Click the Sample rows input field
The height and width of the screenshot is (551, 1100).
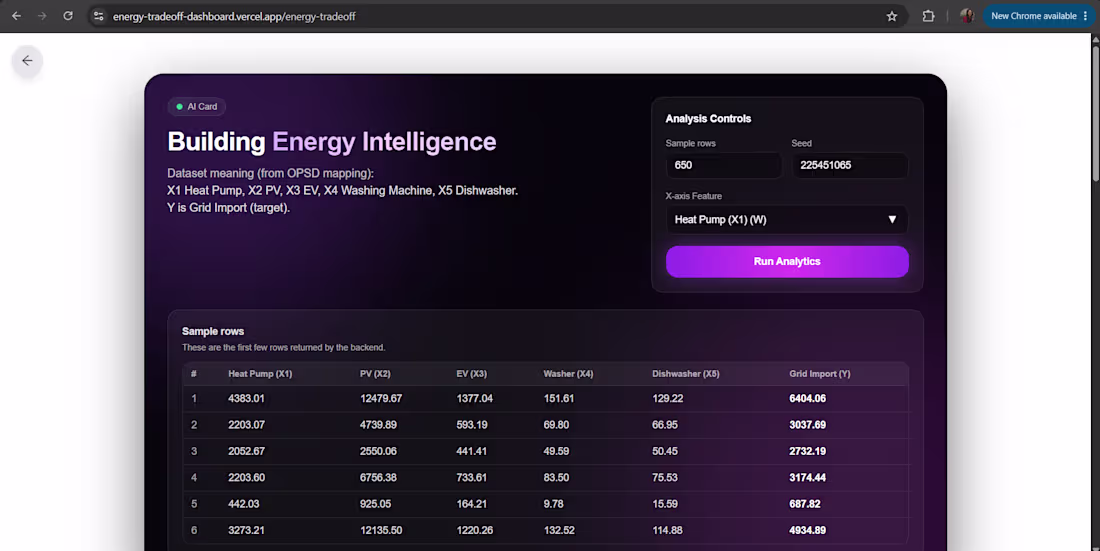click(723, 165)
